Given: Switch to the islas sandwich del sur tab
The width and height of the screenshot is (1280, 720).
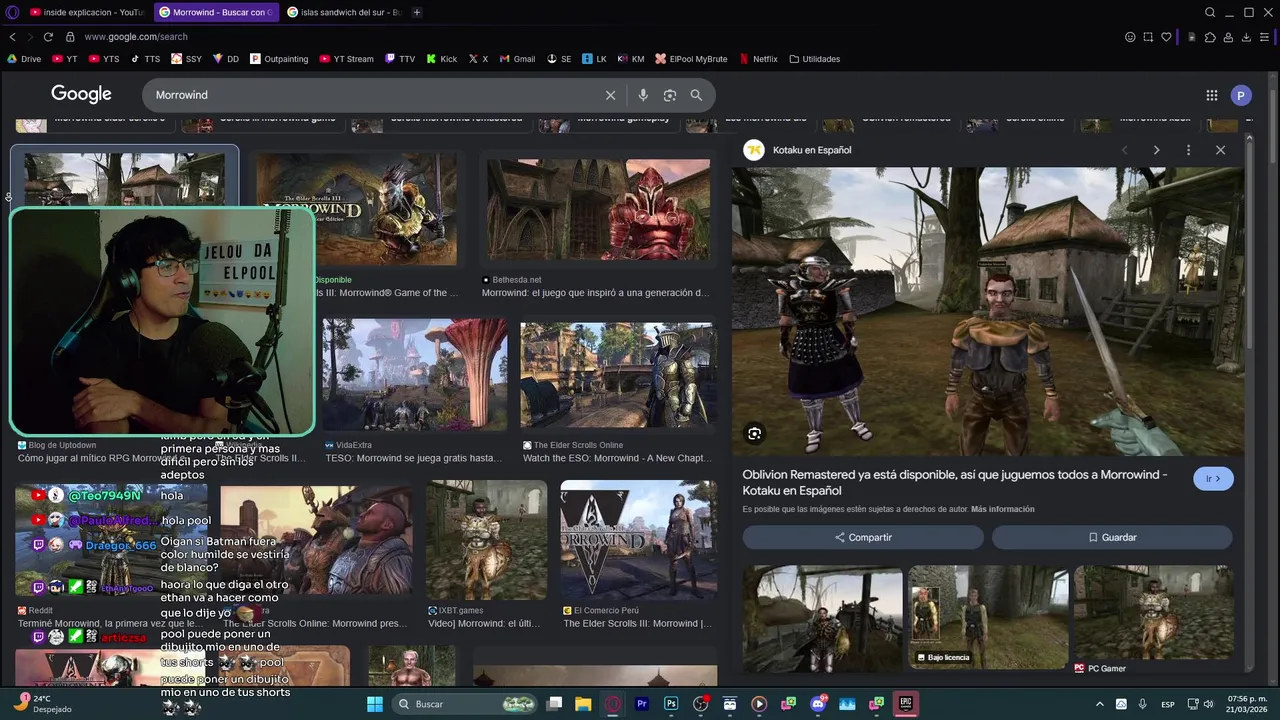Looking at the screenshot, I should pos(344,12).
